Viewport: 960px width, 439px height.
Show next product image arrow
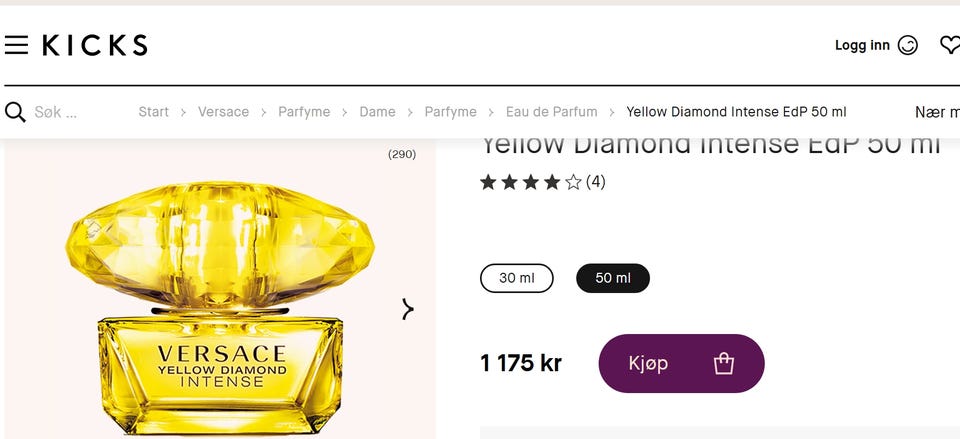[x=408, y=309]
